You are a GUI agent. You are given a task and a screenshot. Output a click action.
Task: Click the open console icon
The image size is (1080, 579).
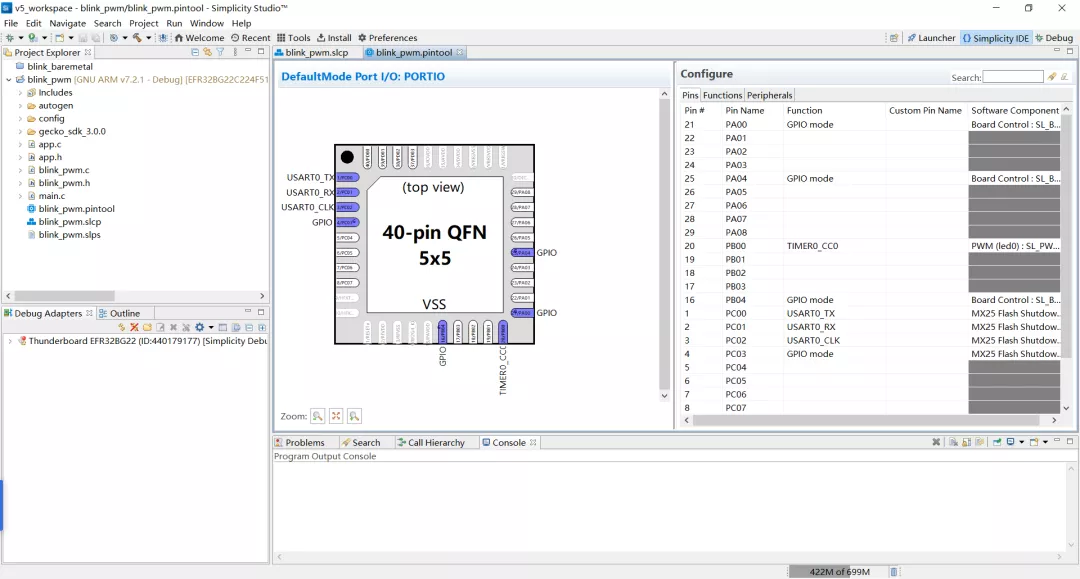click(x=1034, y=442)
